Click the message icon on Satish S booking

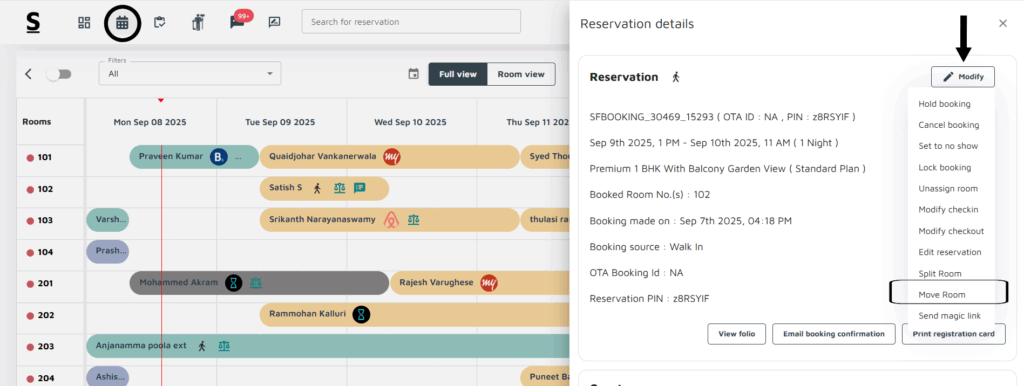(x=359, y=188)
